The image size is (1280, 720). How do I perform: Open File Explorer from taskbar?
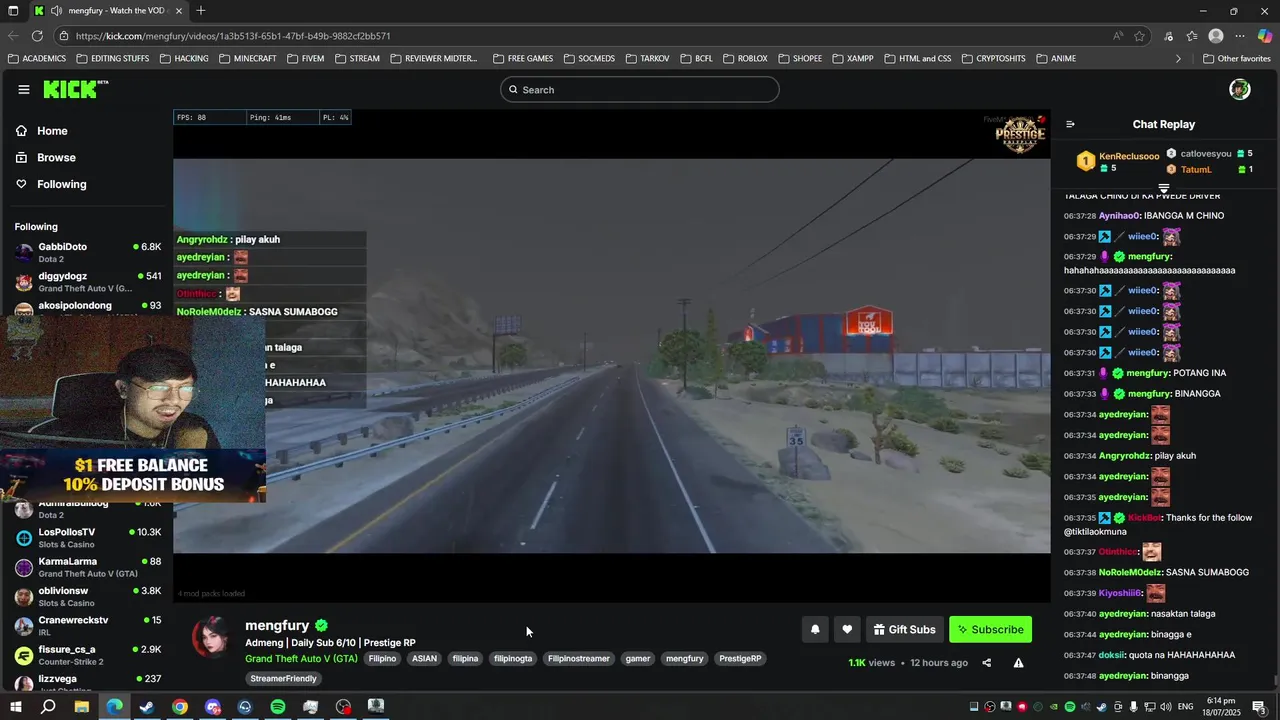82,707
